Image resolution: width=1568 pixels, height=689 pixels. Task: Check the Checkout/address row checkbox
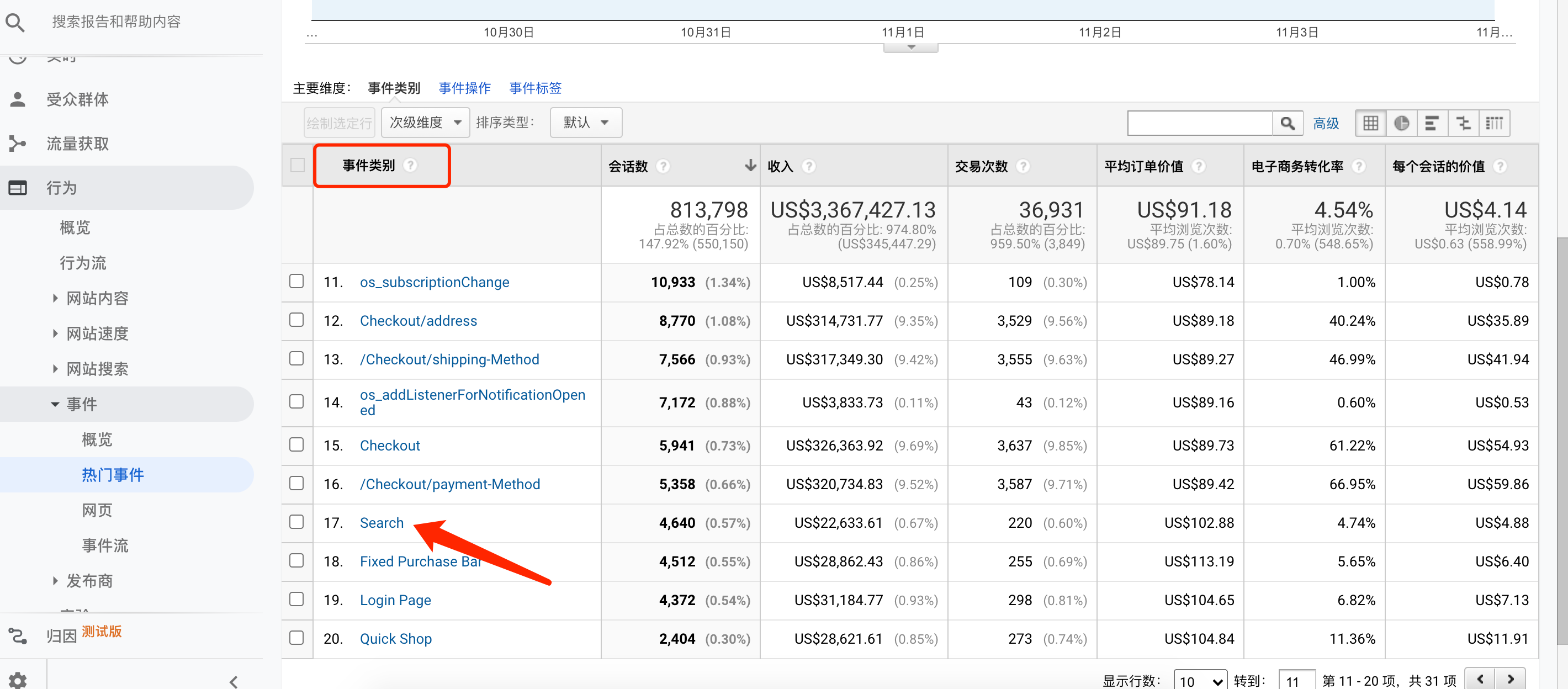tap(296, 320)
